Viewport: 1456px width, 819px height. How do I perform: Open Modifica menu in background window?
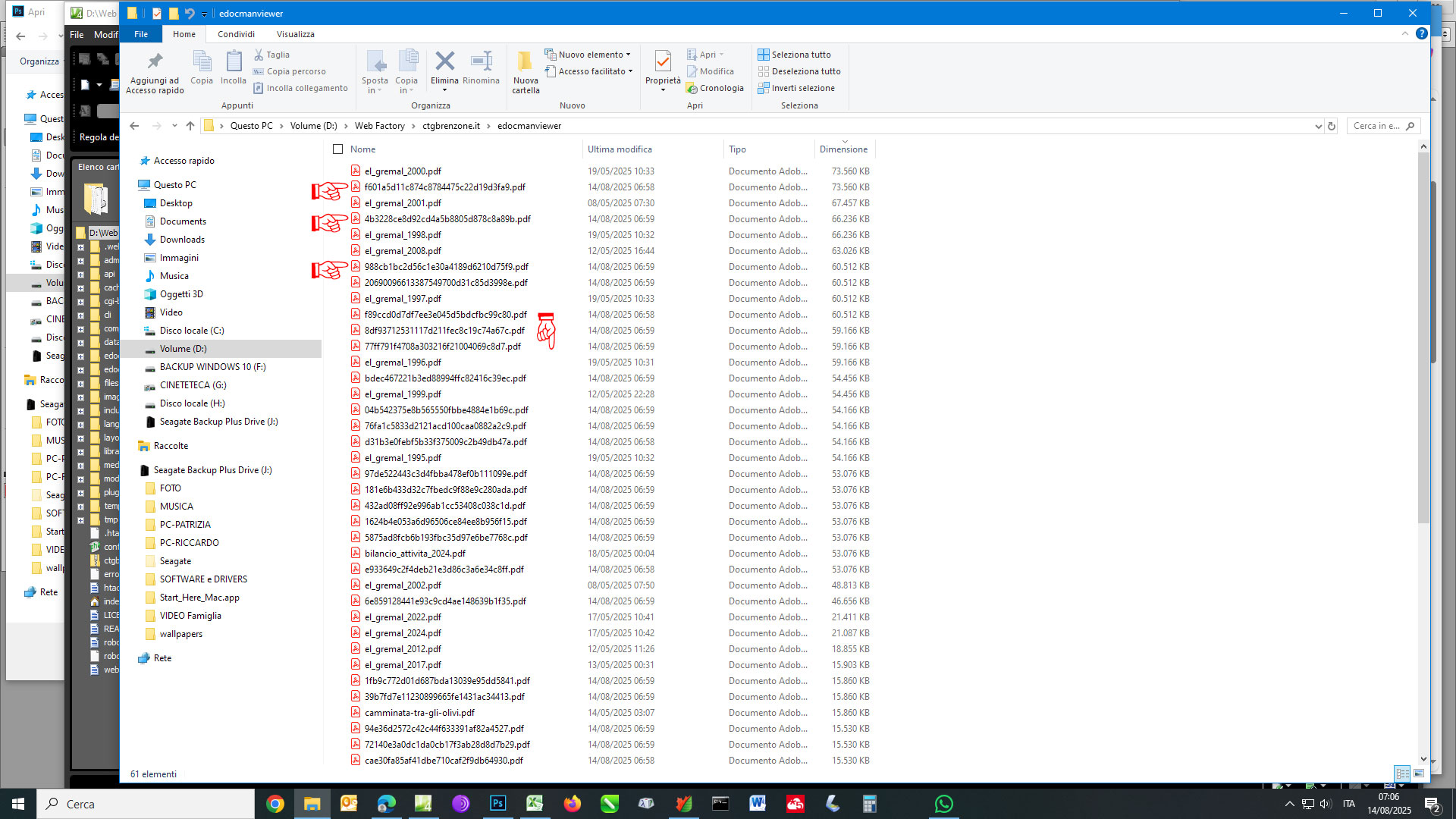[x=105, y=34]
